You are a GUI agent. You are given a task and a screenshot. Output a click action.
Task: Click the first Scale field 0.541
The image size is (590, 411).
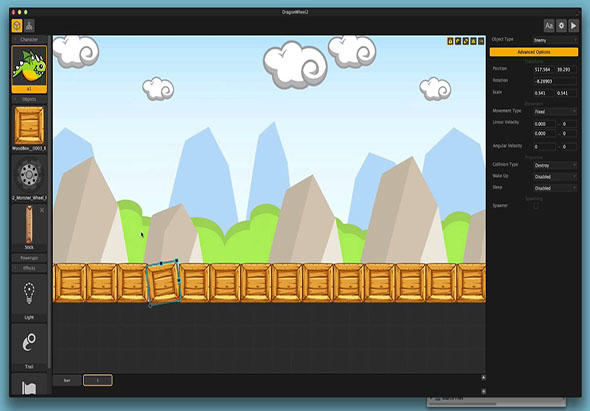(543, 93)
